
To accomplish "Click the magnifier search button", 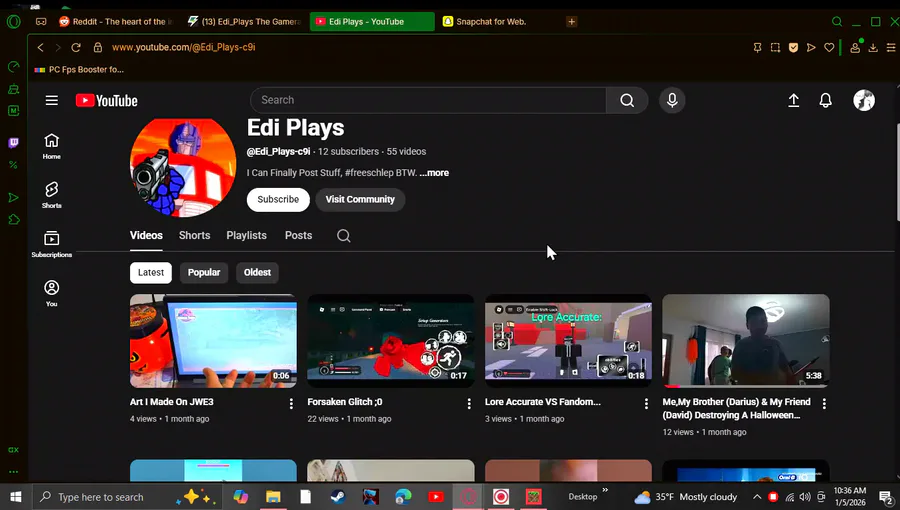I will click(x=627, y=100).
